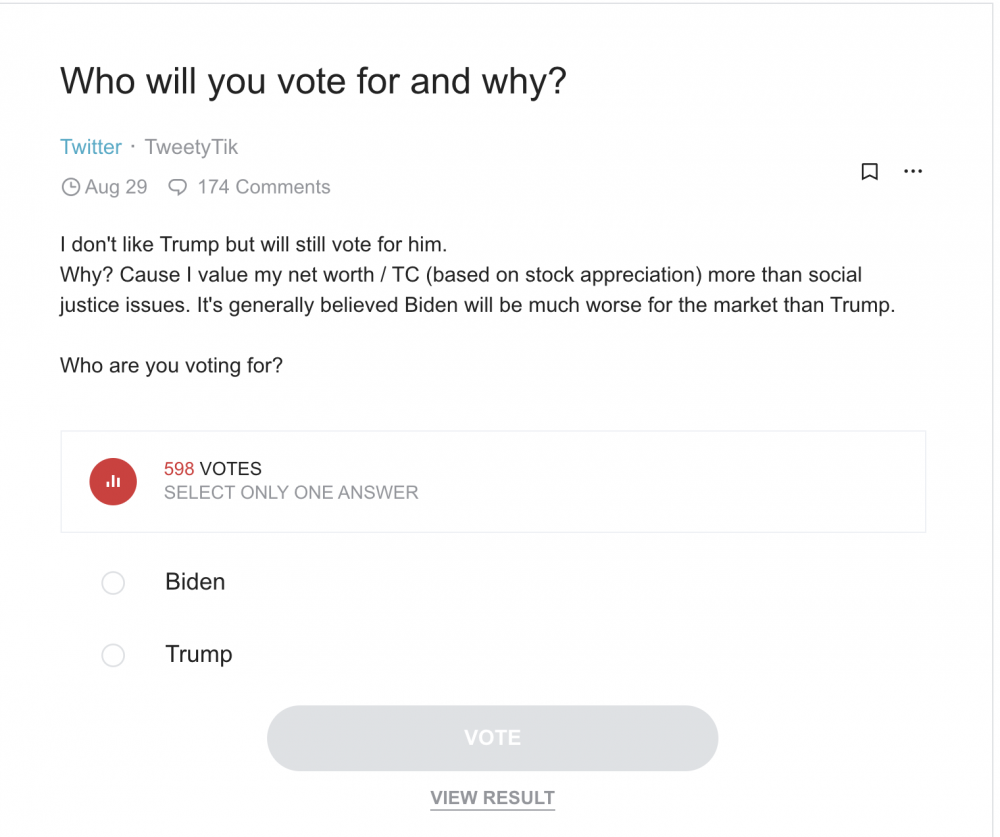Open the VIEW RESULT link
The height and width of the screenshot is (837, 1000).
pos(492,798)
